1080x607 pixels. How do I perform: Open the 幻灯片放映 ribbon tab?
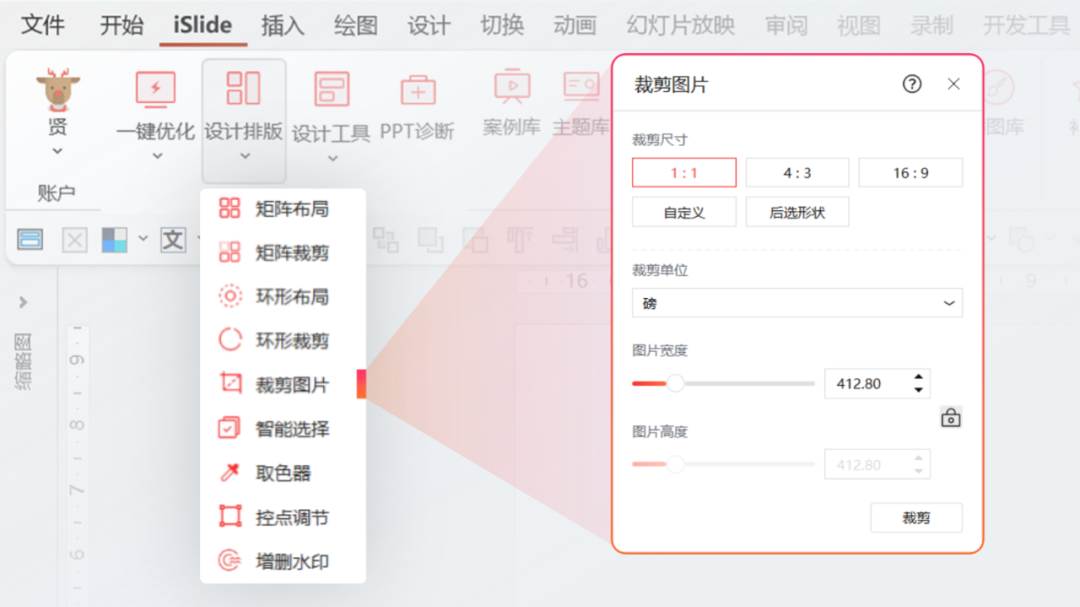[681, 25]
